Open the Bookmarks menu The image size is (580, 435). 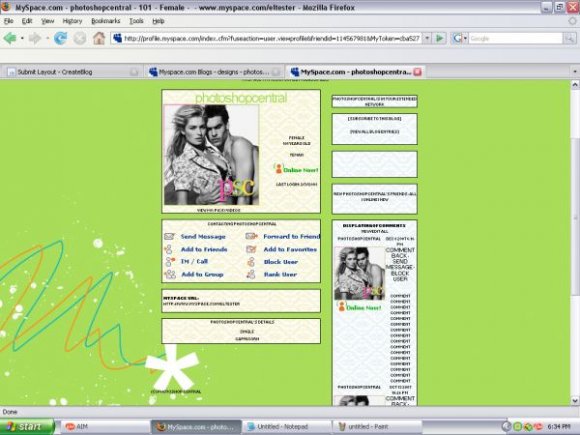coord(106,21)
